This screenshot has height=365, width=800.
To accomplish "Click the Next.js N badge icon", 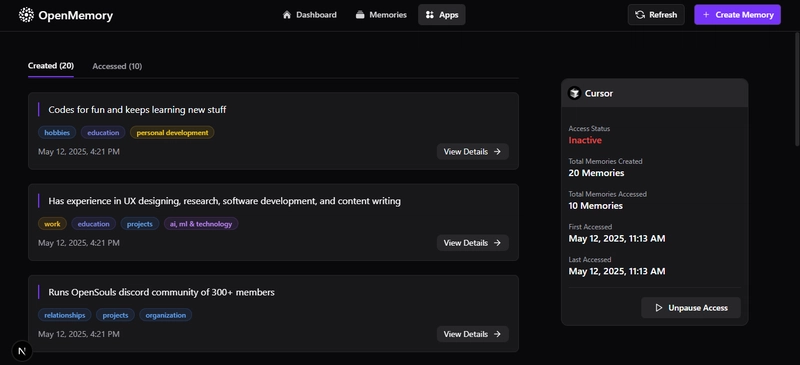I will pyautogui.click(x=21, y=351).
